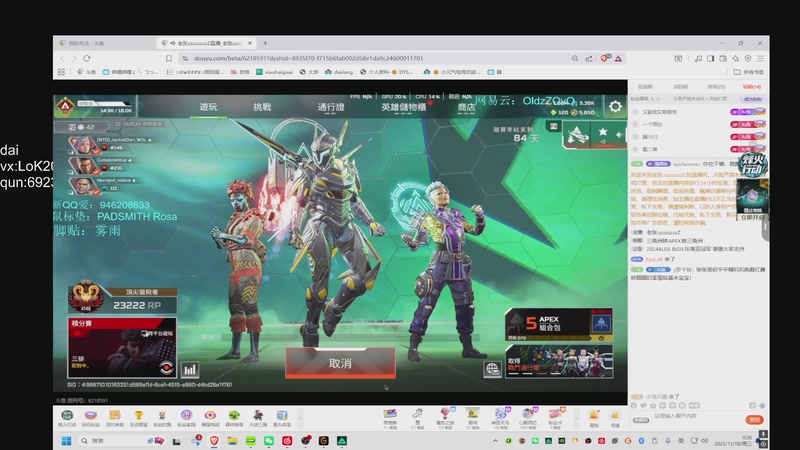This screenshot has height=450, width=800.
Task: Open the 烽火行动 event badge
Action: [x=753, y=164]
